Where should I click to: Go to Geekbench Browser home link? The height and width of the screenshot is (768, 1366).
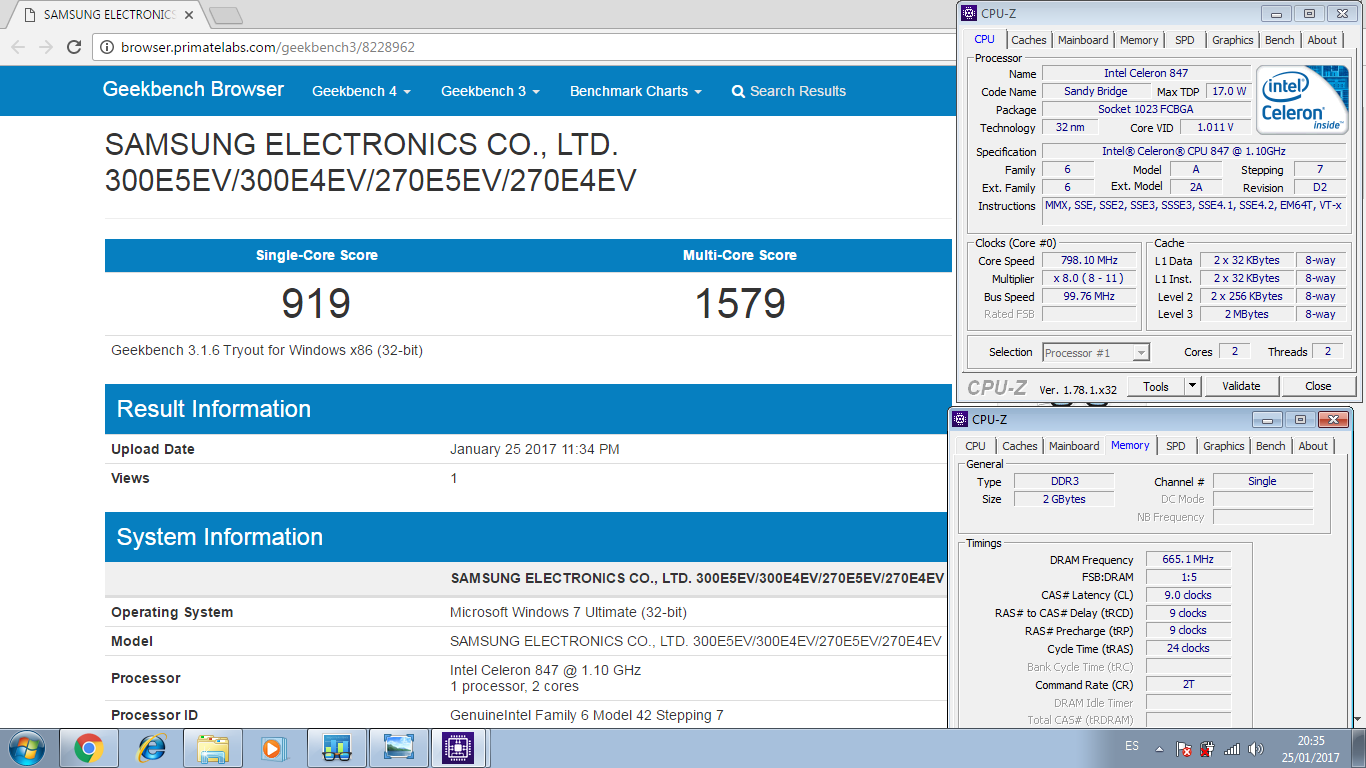click(193, 89)
